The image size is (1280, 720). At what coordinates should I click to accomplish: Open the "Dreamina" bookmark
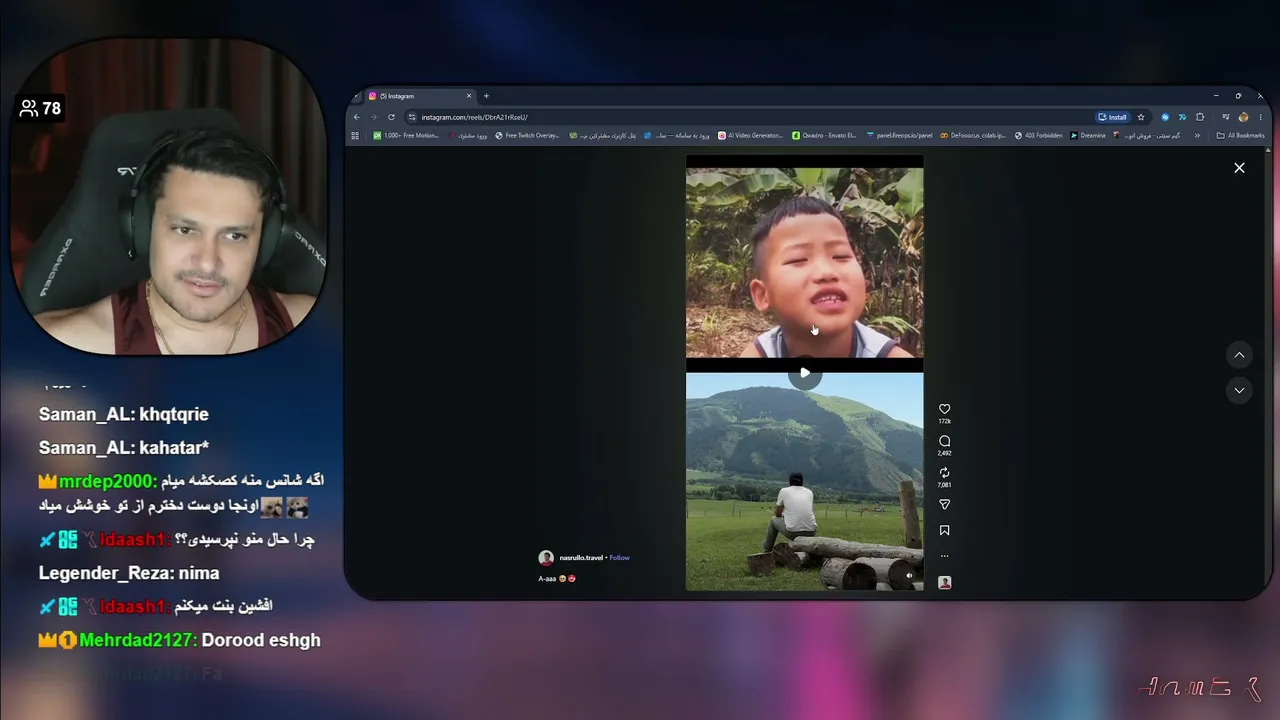(1088, 135)
